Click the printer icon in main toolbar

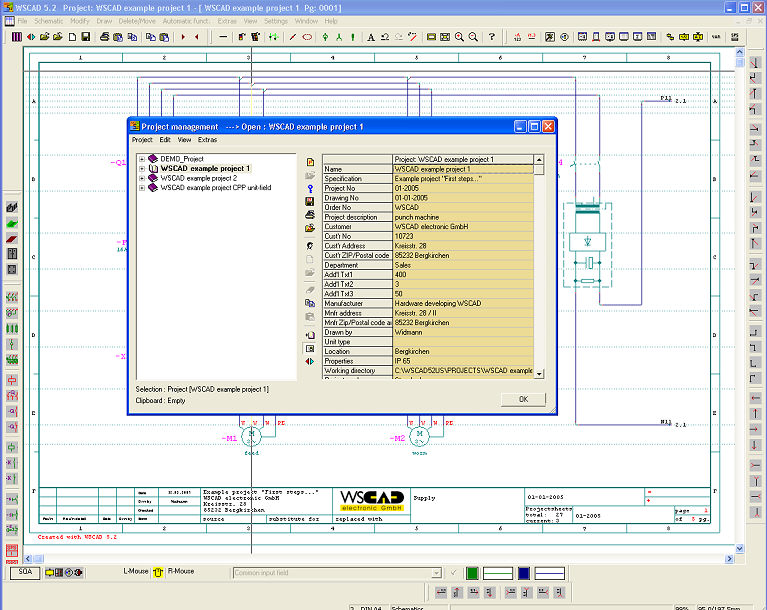(104, 37)
